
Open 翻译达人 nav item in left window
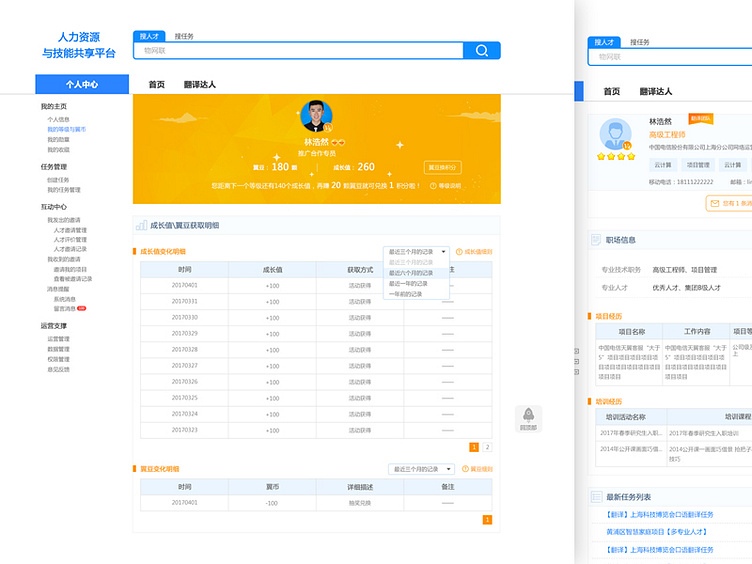(200, 84)
